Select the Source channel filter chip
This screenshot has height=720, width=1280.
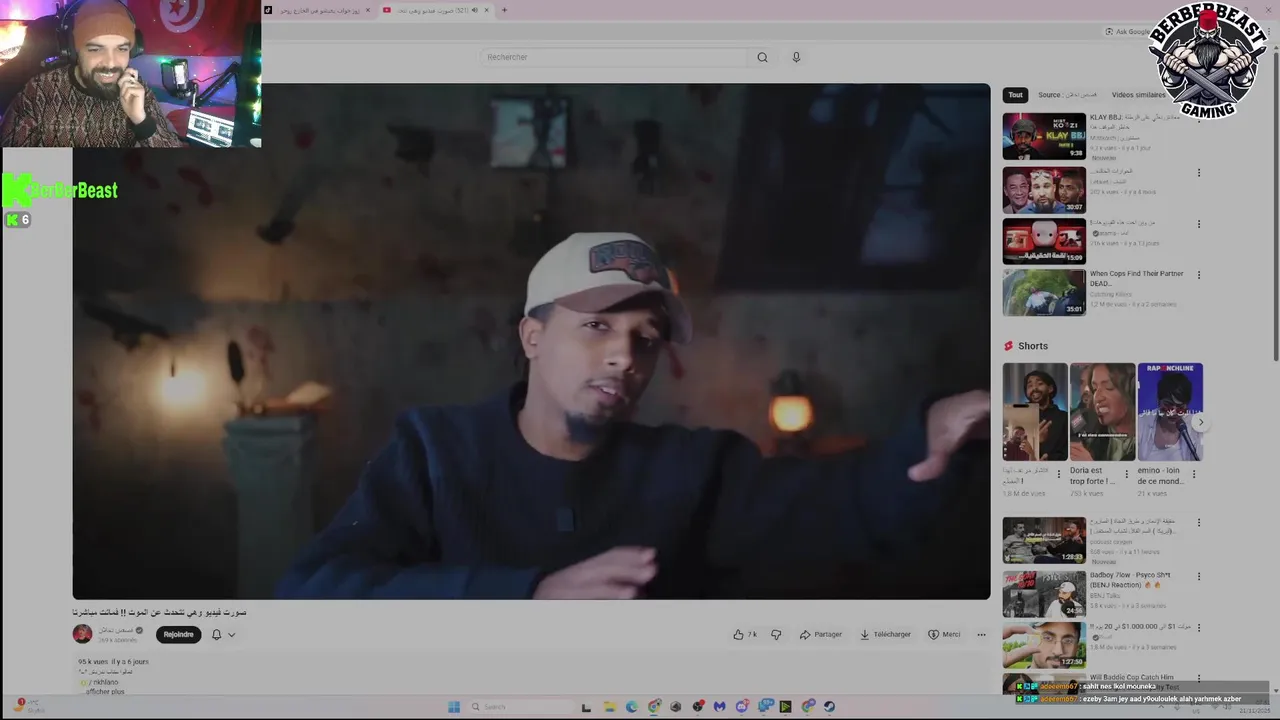1067,95
